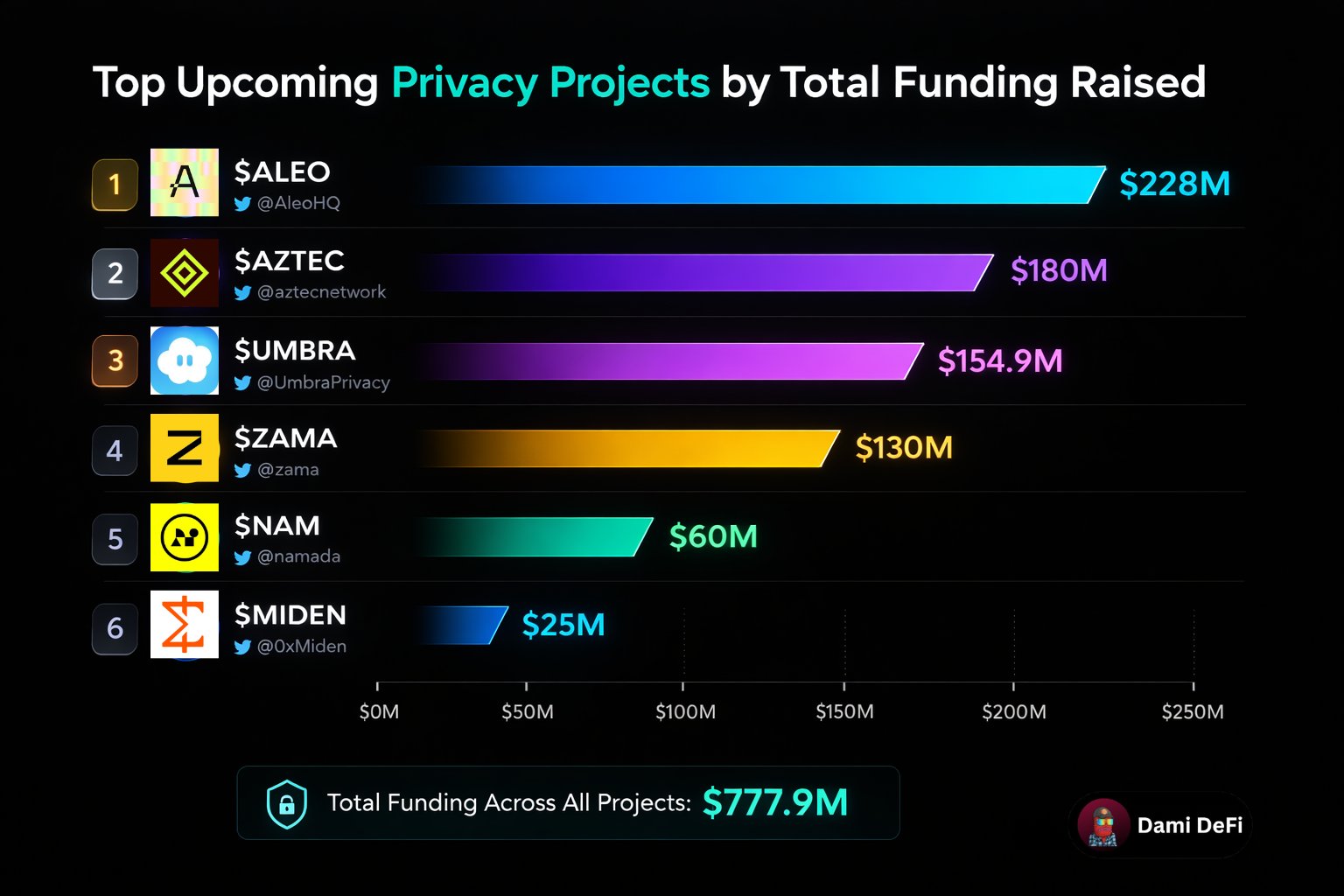Open the Namada yellow circle logo
Image resolution: width=1344 pixels, height=896 pixels.
pos(184,537)
